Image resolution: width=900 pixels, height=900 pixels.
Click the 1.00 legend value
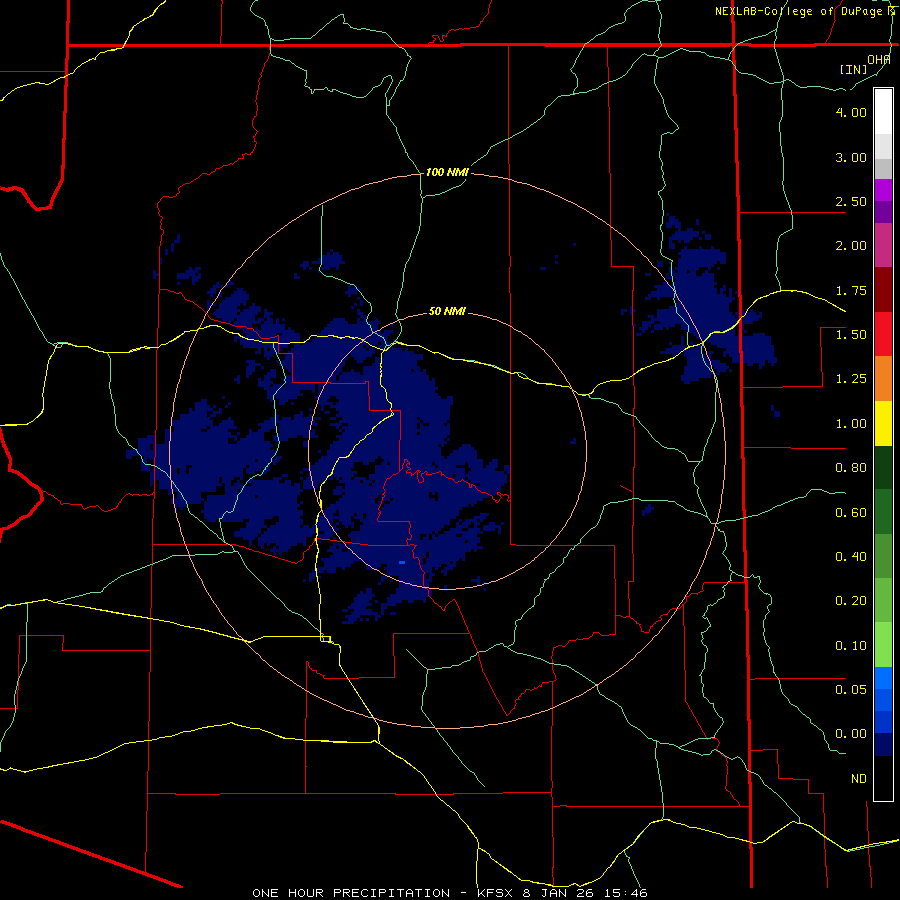coord(851,424)
